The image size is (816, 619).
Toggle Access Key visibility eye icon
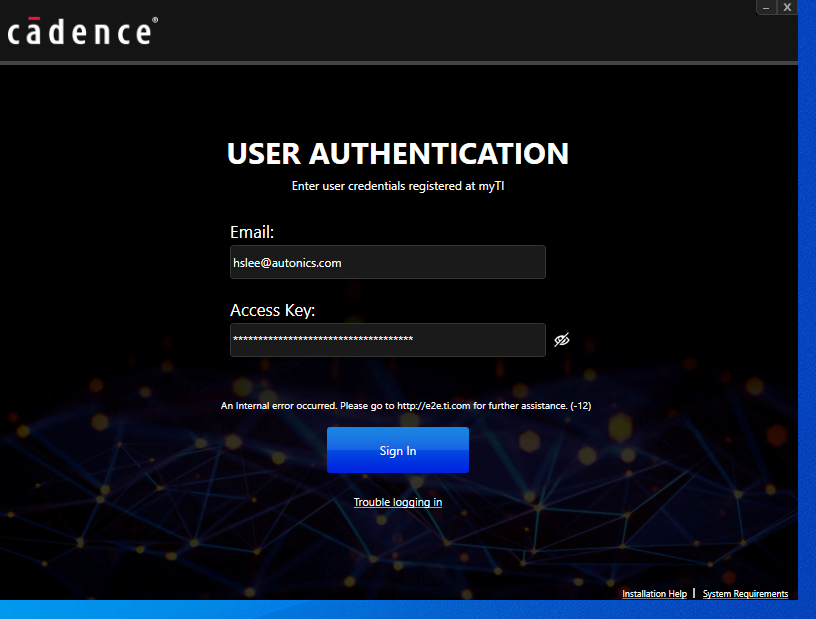pos(562,340)
